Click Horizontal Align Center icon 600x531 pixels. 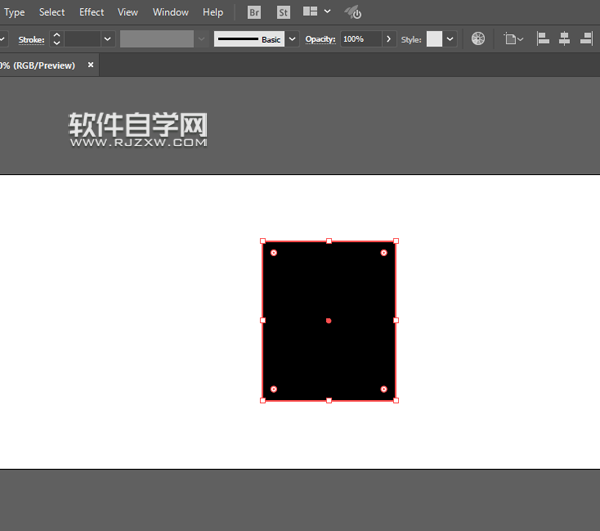pyautogui.click(x=564, y=39)
